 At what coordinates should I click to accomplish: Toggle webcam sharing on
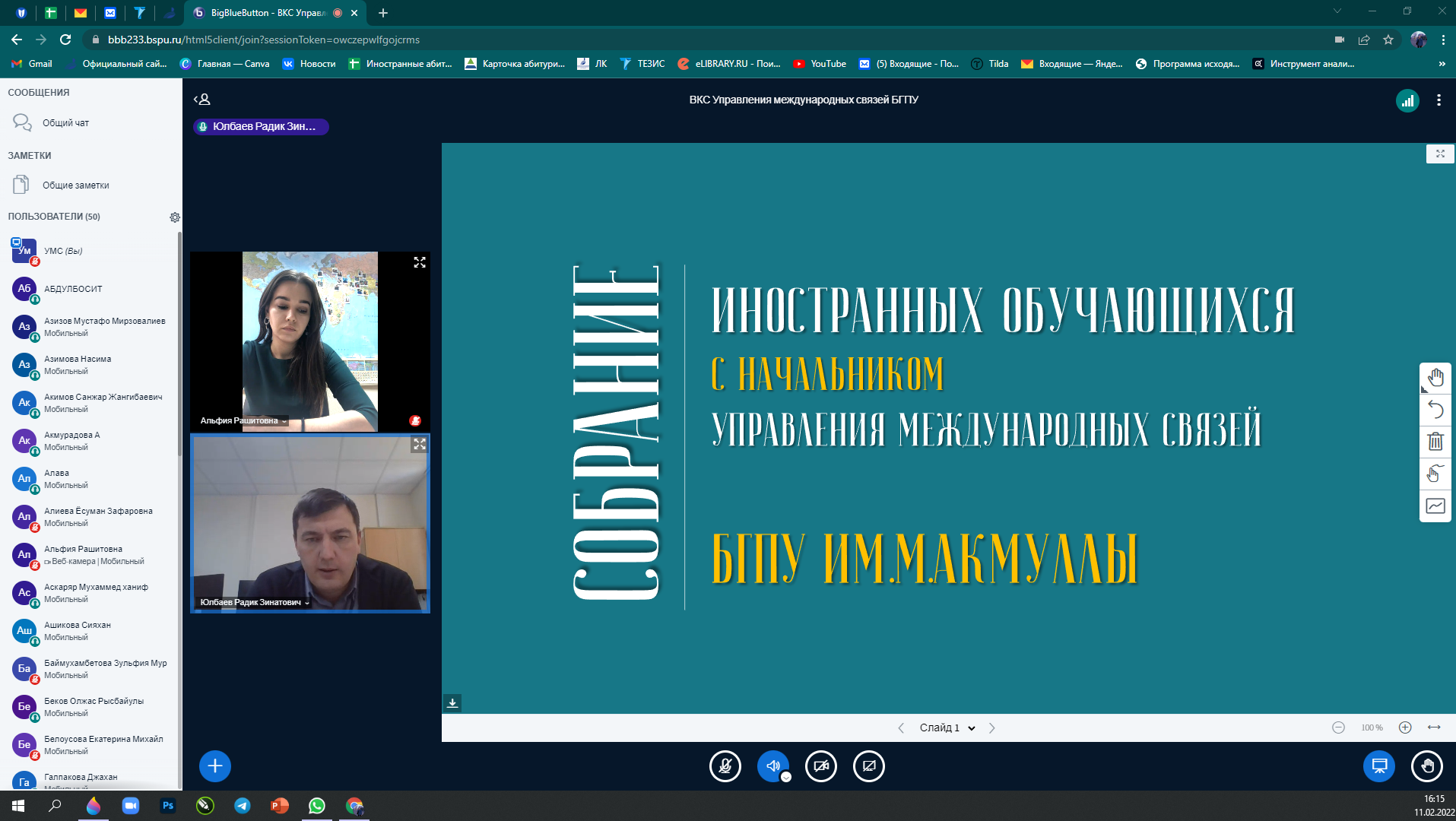(x=821, y=766)
